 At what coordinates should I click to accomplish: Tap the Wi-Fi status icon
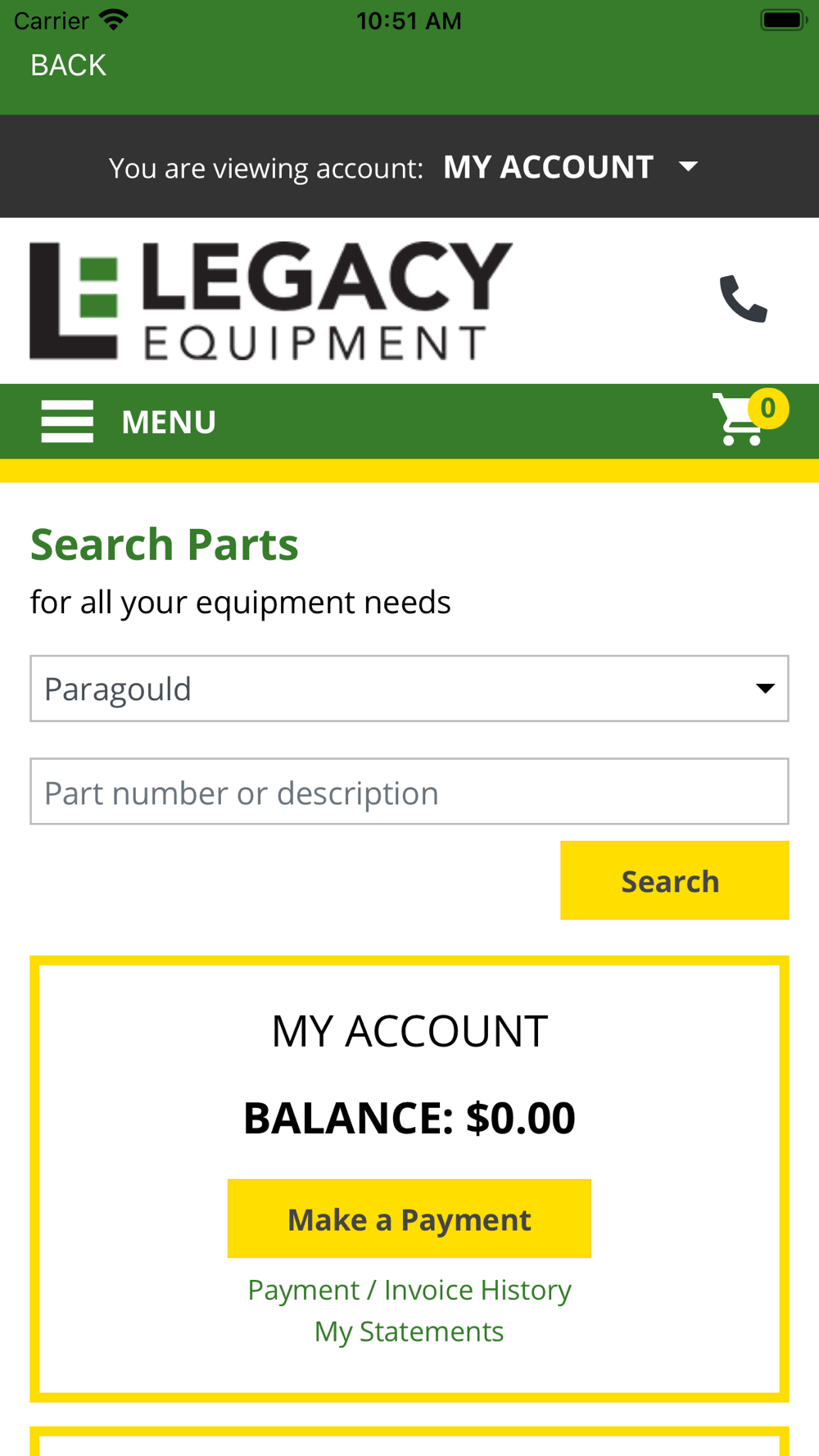click(x=113, y=20)
